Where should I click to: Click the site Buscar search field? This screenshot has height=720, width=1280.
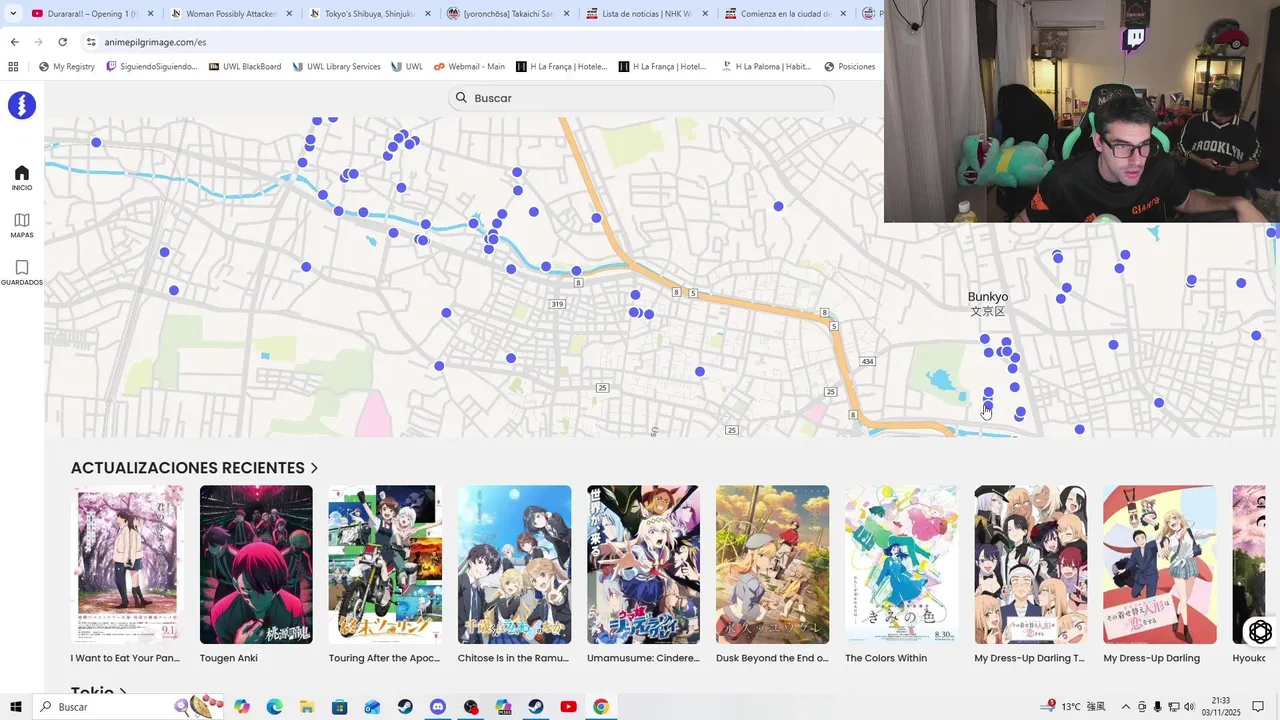pos(641,98)
